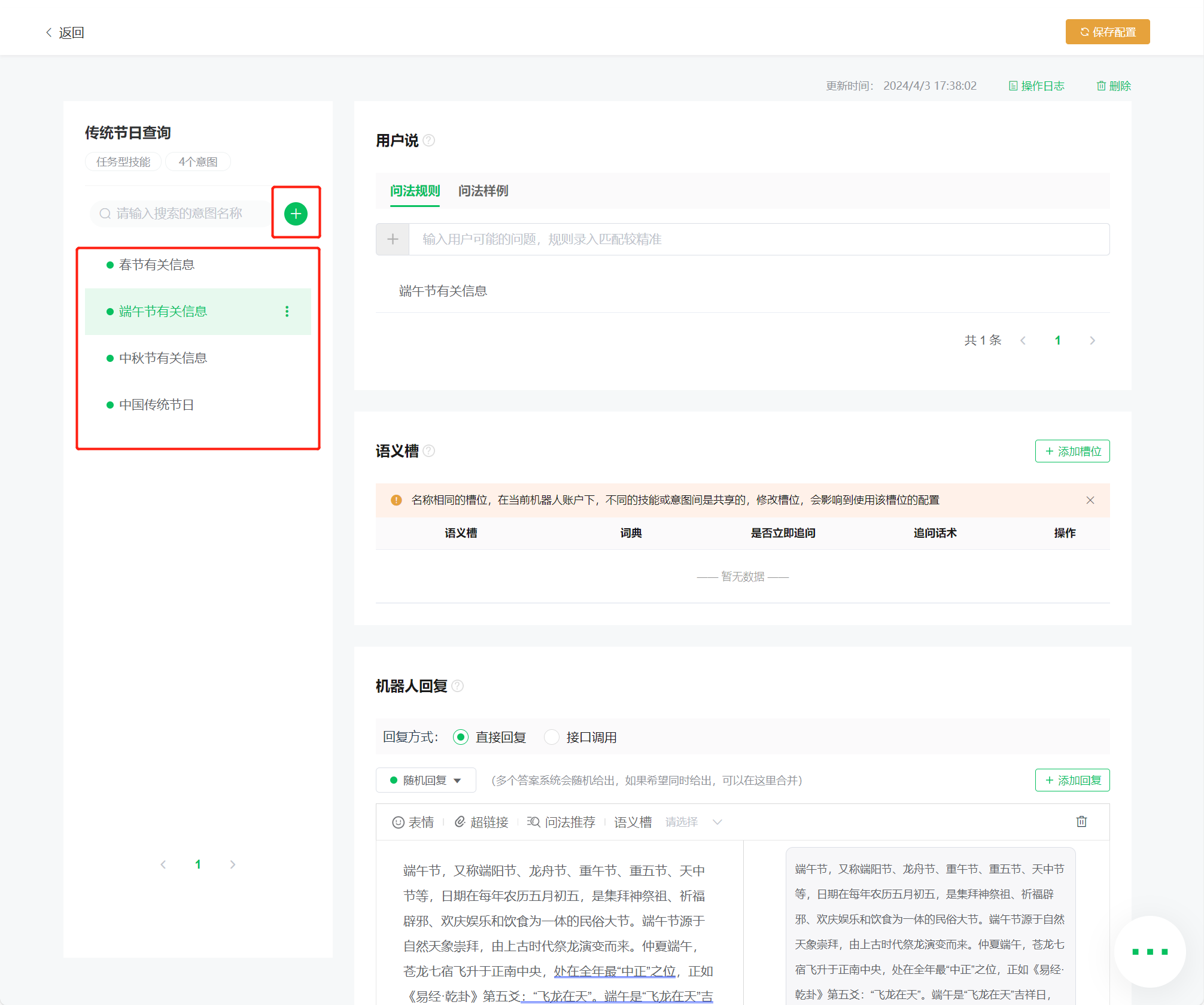
Task: Click the plus icon beside question input
Action: (x=393, y=239)
